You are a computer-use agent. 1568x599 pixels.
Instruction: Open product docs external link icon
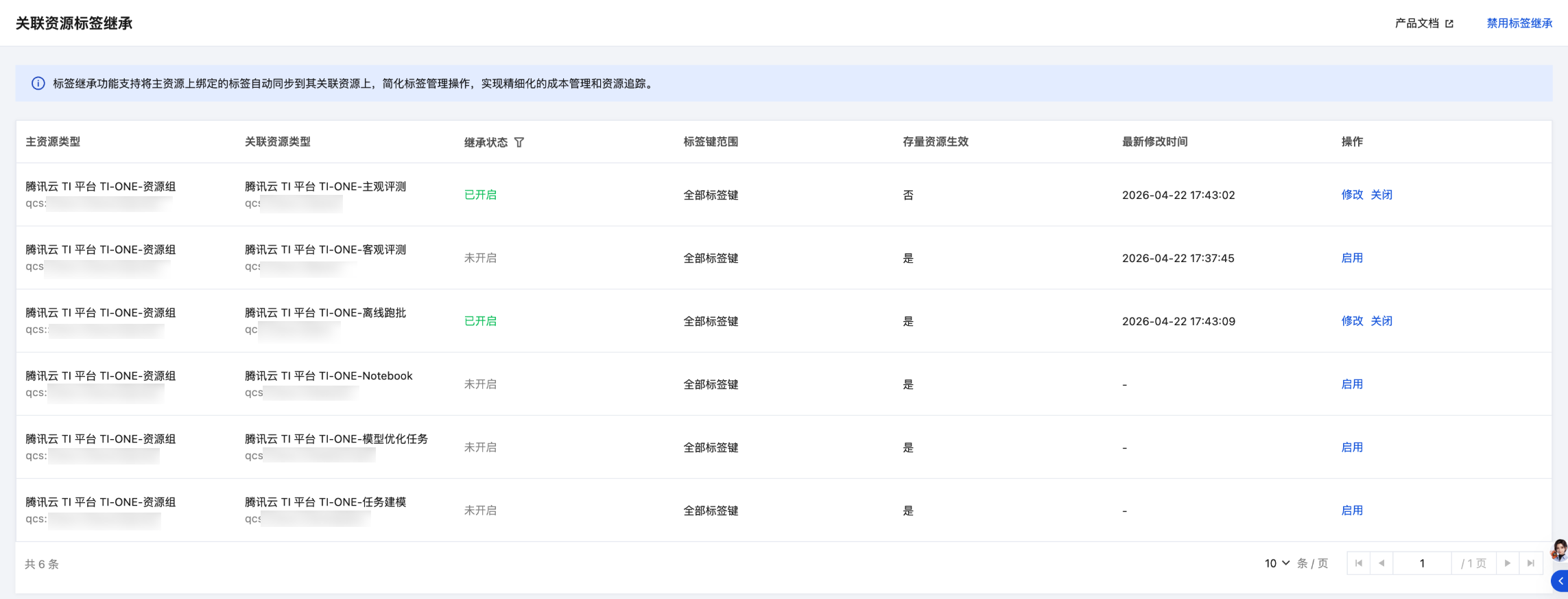tap(1449, 23)
